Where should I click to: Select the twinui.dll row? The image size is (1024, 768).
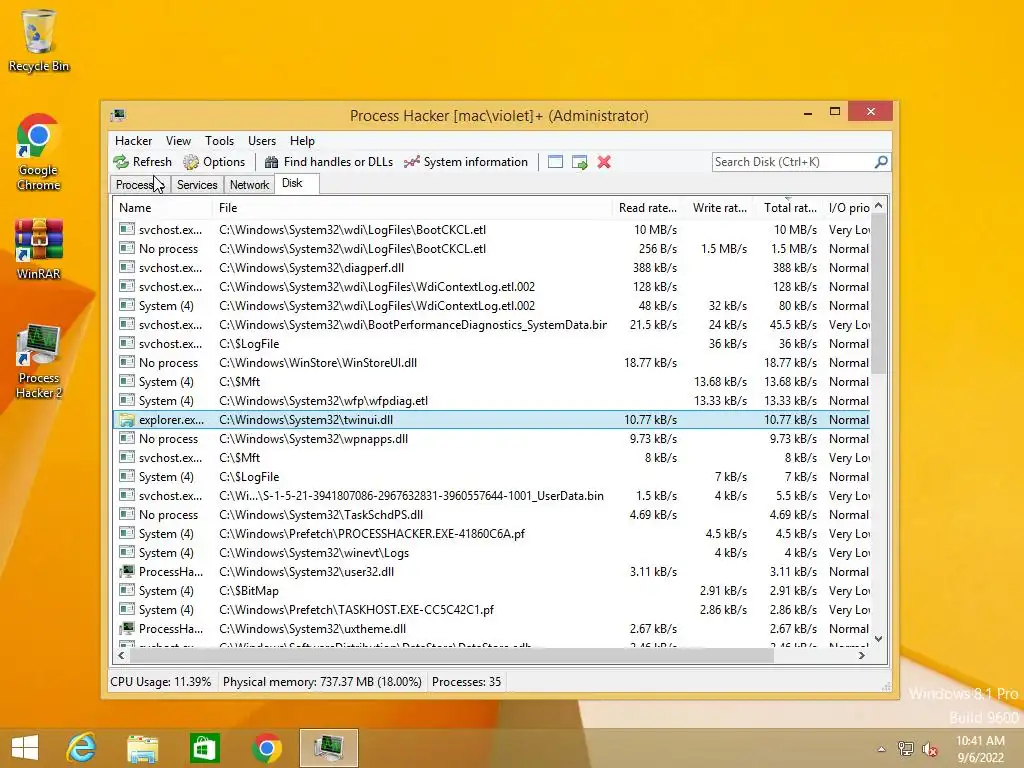tap(492, 420)
